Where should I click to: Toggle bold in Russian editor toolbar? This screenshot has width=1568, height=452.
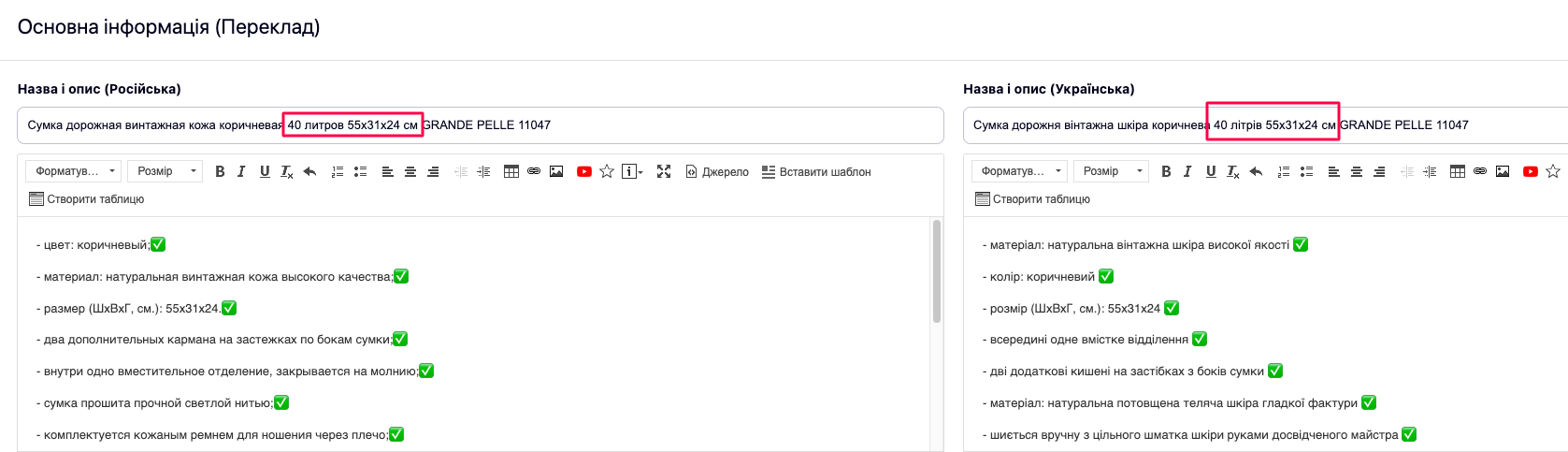coord(220,171)
